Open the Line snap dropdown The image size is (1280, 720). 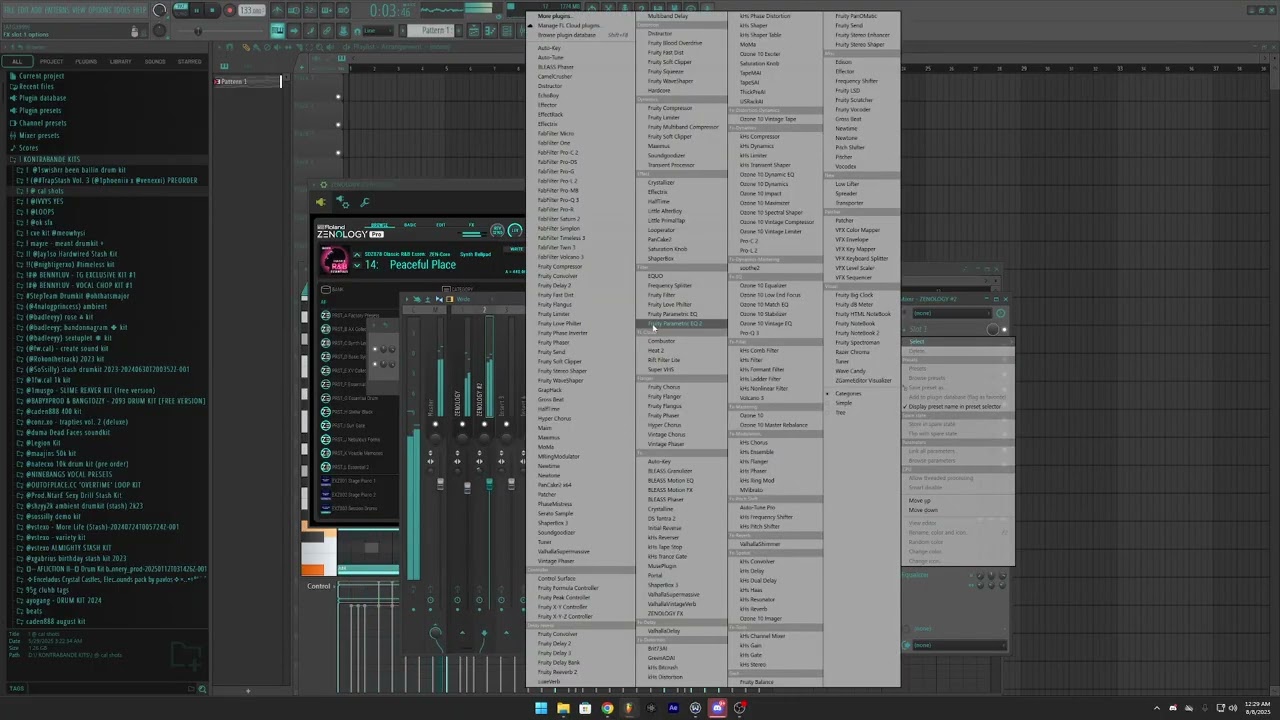[378, 30]
